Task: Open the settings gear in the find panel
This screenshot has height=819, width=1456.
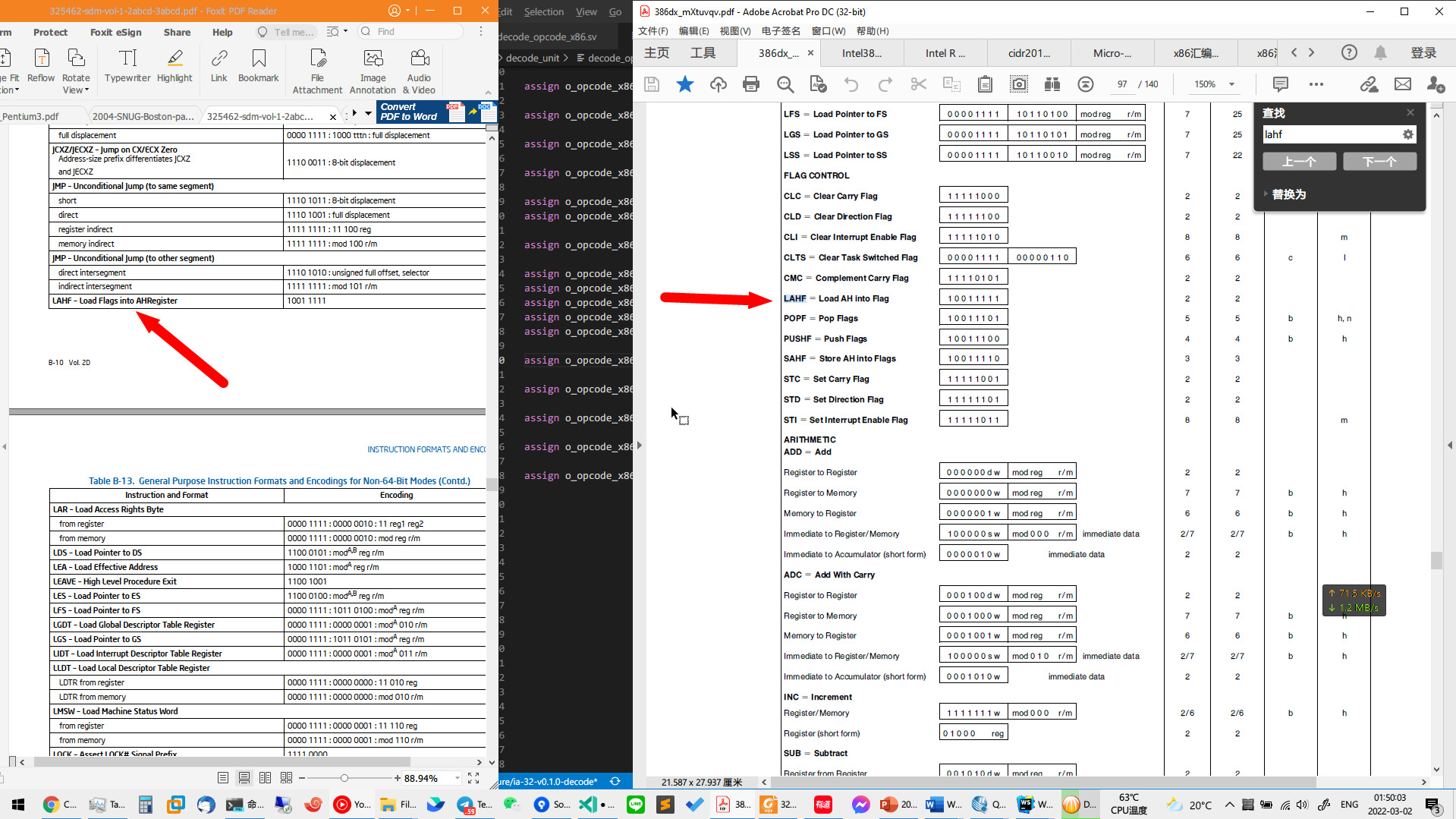Action: (1407, 134)
